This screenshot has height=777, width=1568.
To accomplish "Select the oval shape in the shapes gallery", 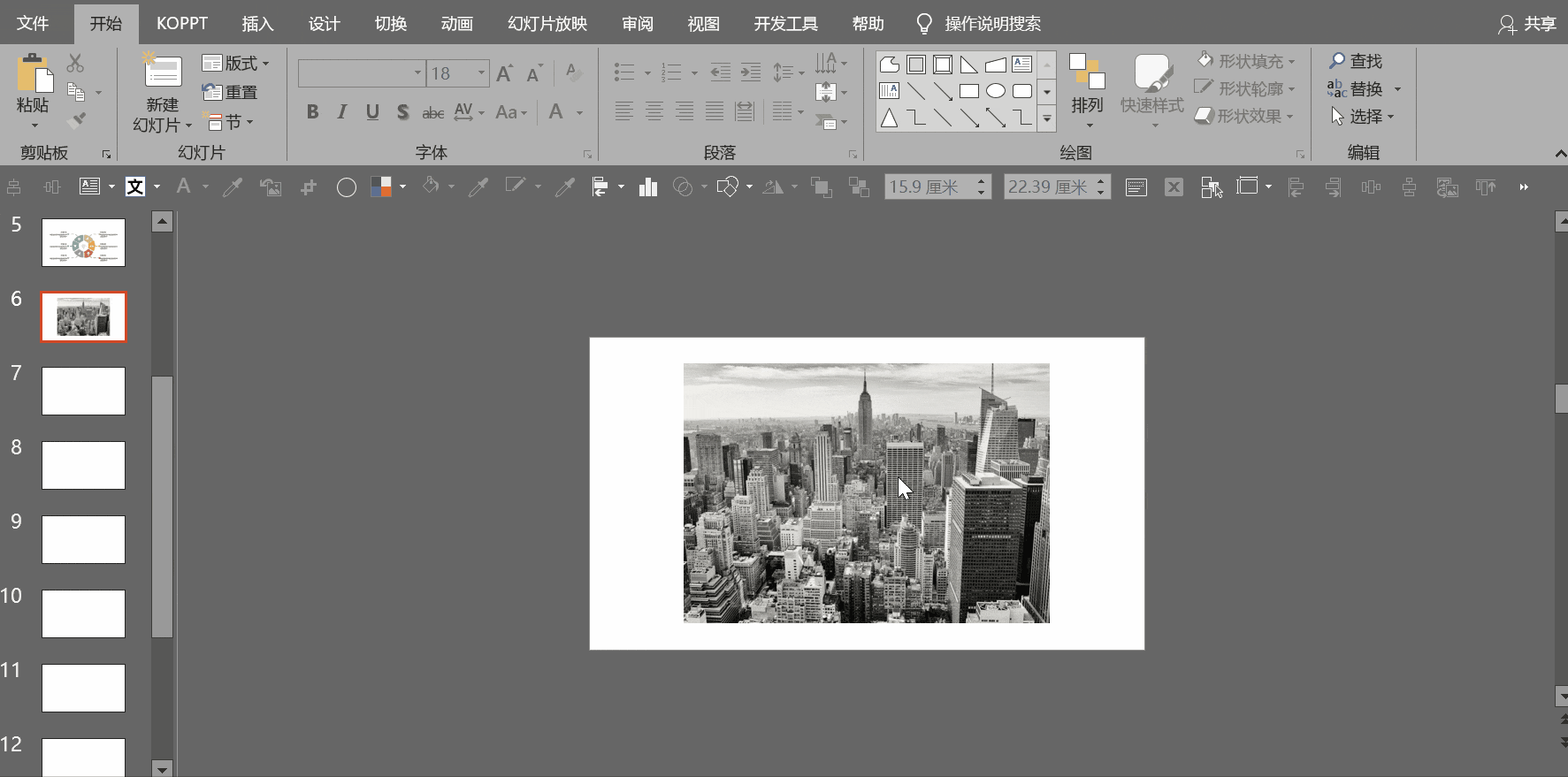I will click(x=996, y=91).
